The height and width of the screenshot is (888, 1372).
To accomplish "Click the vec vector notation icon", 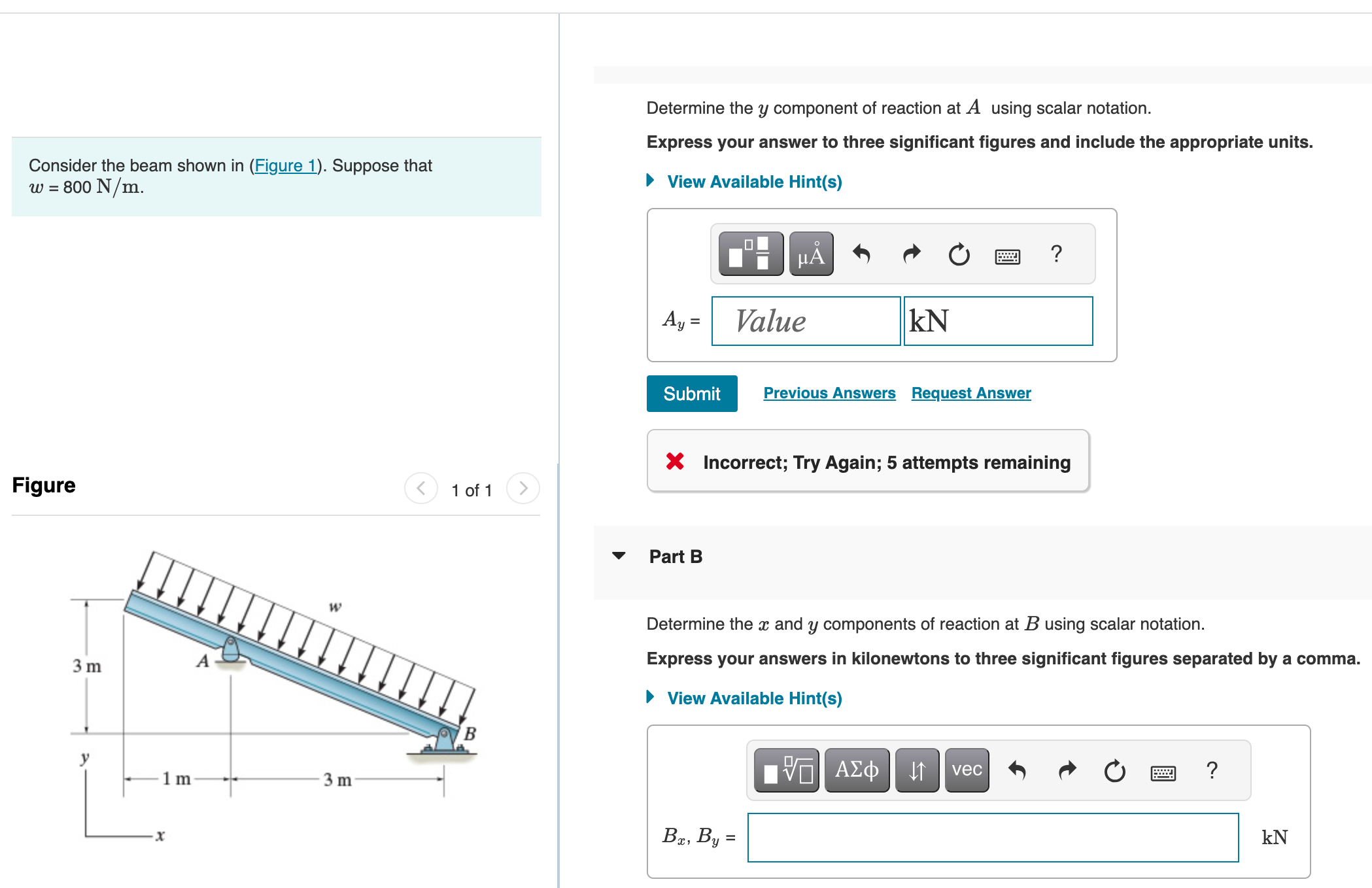I will click(x=966, y=770).
